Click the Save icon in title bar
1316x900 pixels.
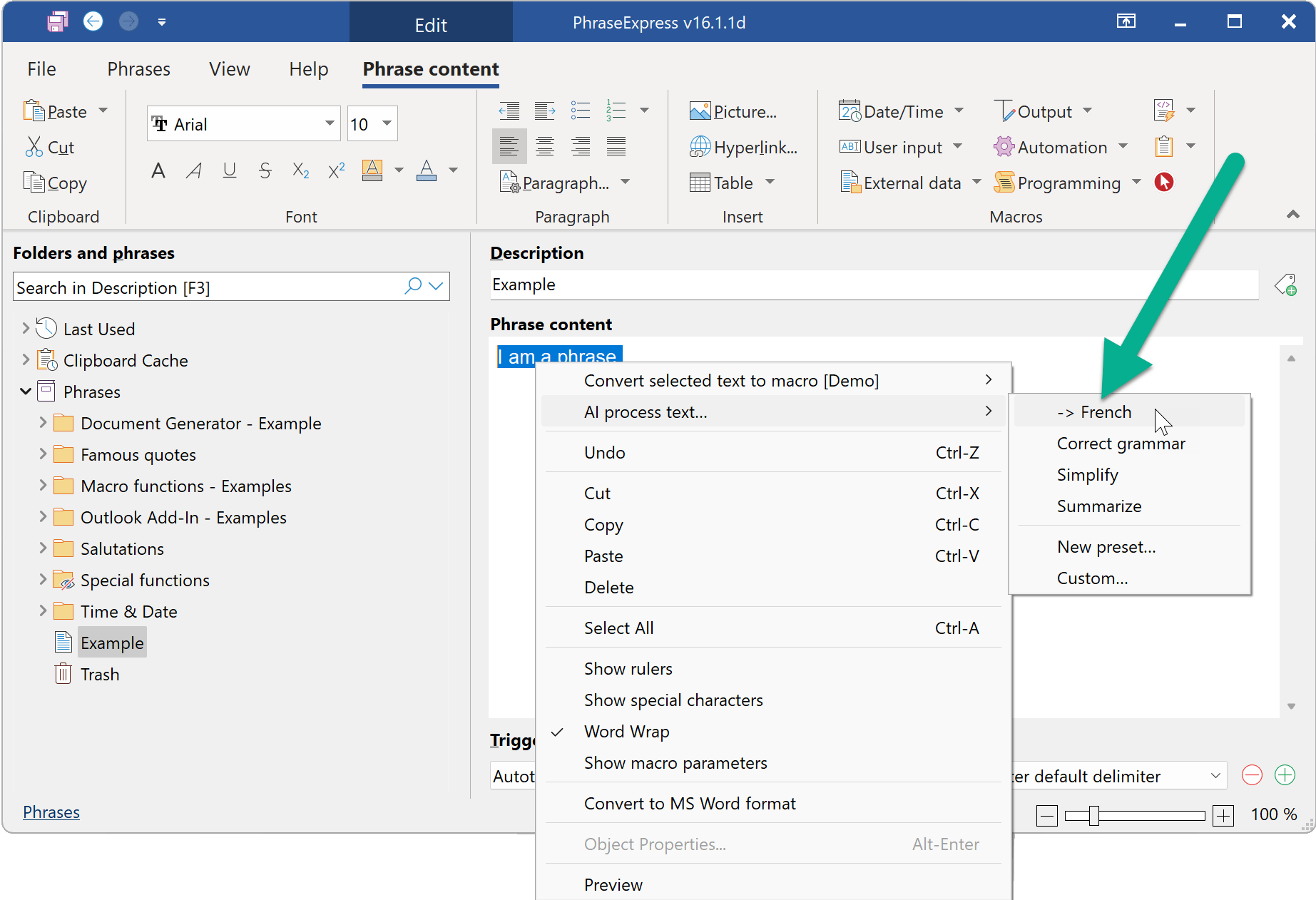point(57,22)
